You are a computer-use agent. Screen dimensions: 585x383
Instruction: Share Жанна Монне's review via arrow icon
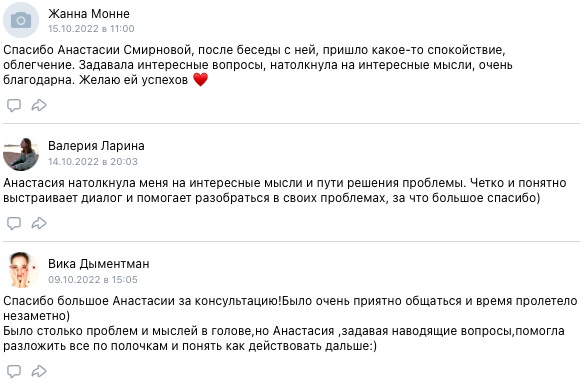point(39,105)
